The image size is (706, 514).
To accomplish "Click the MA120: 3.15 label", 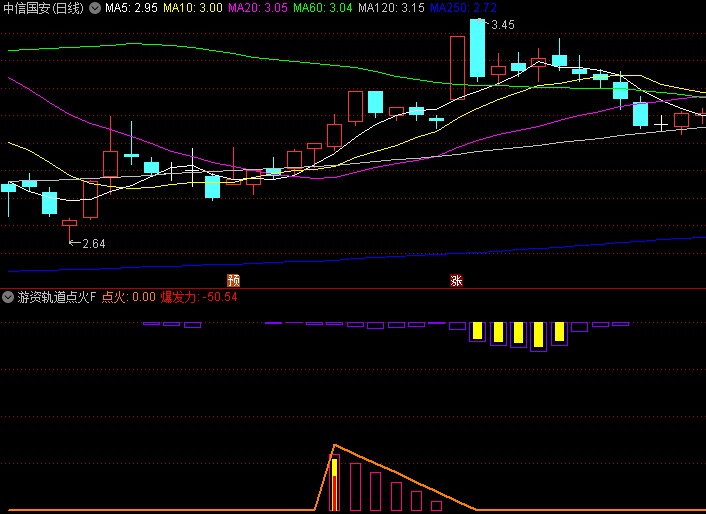I will [391, 8].
